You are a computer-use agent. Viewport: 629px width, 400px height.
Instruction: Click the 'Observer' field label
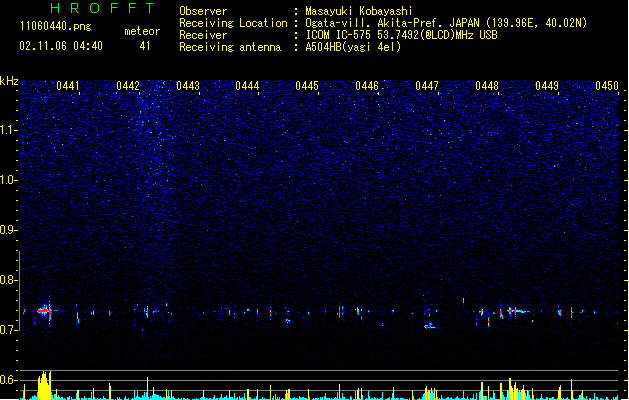(203, 11)
